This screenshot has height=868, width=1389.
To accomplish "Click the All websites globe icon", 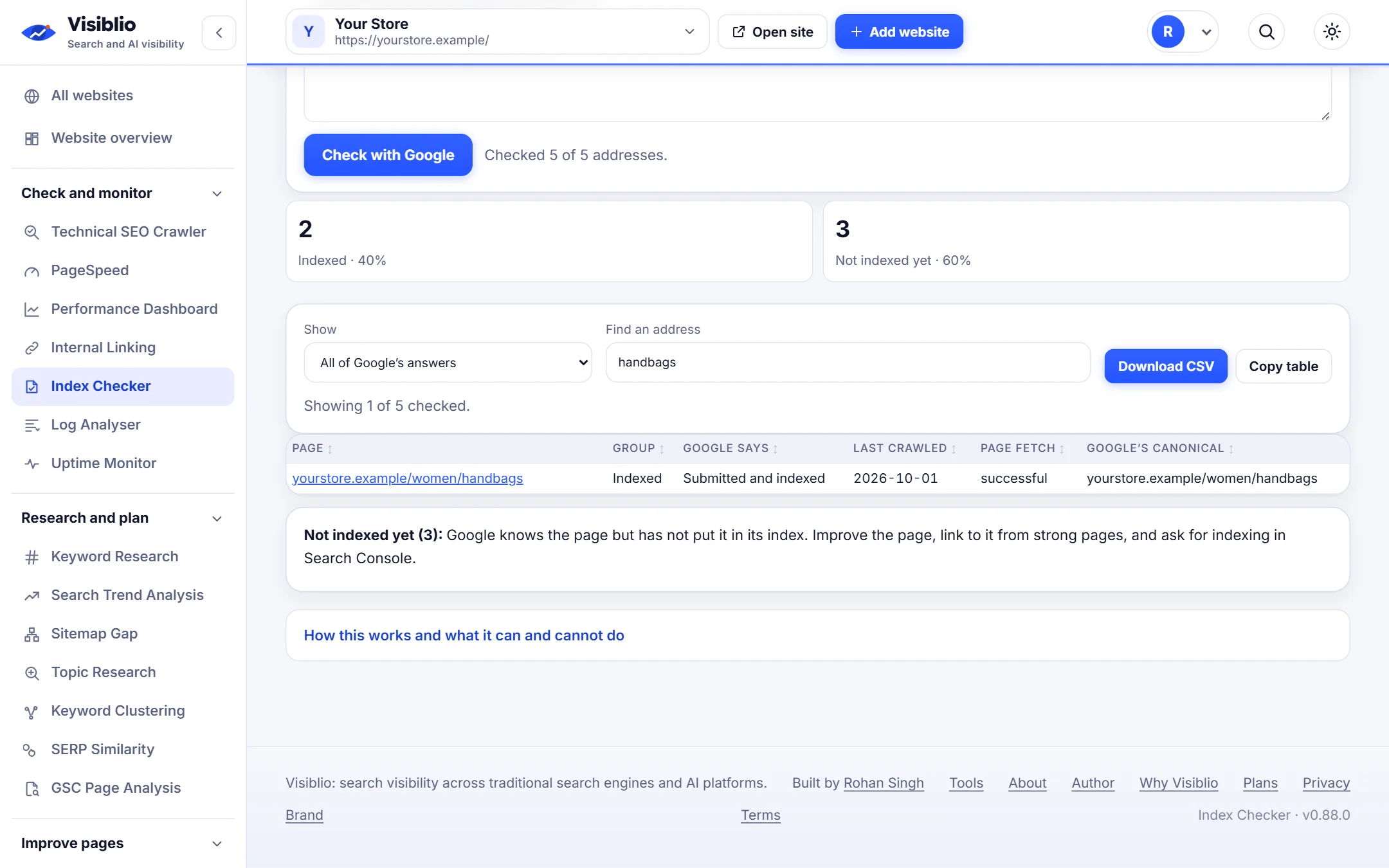I will point(32,96).
